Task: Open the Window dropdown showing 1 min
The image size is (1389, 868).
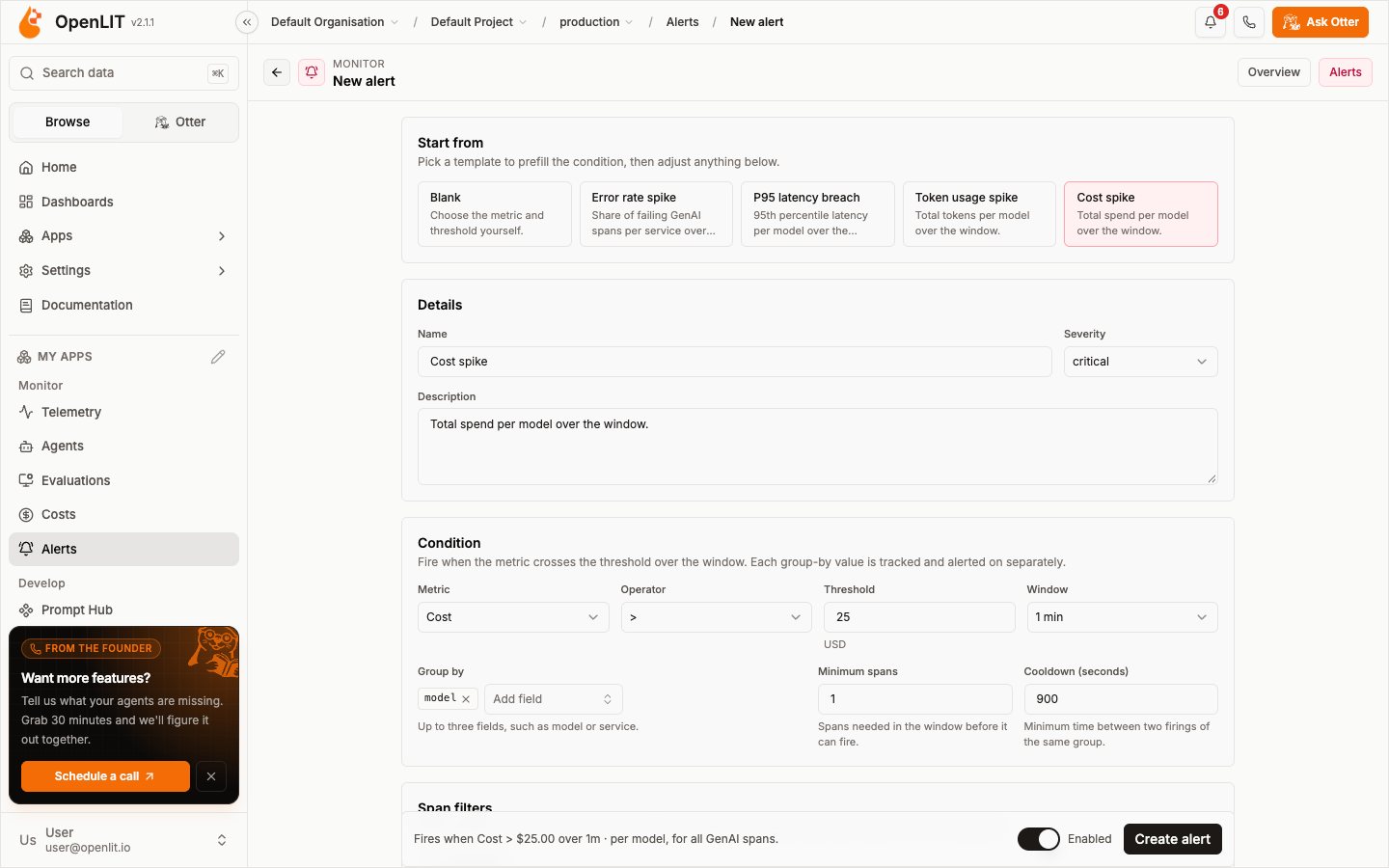Action: point(1123,617)
